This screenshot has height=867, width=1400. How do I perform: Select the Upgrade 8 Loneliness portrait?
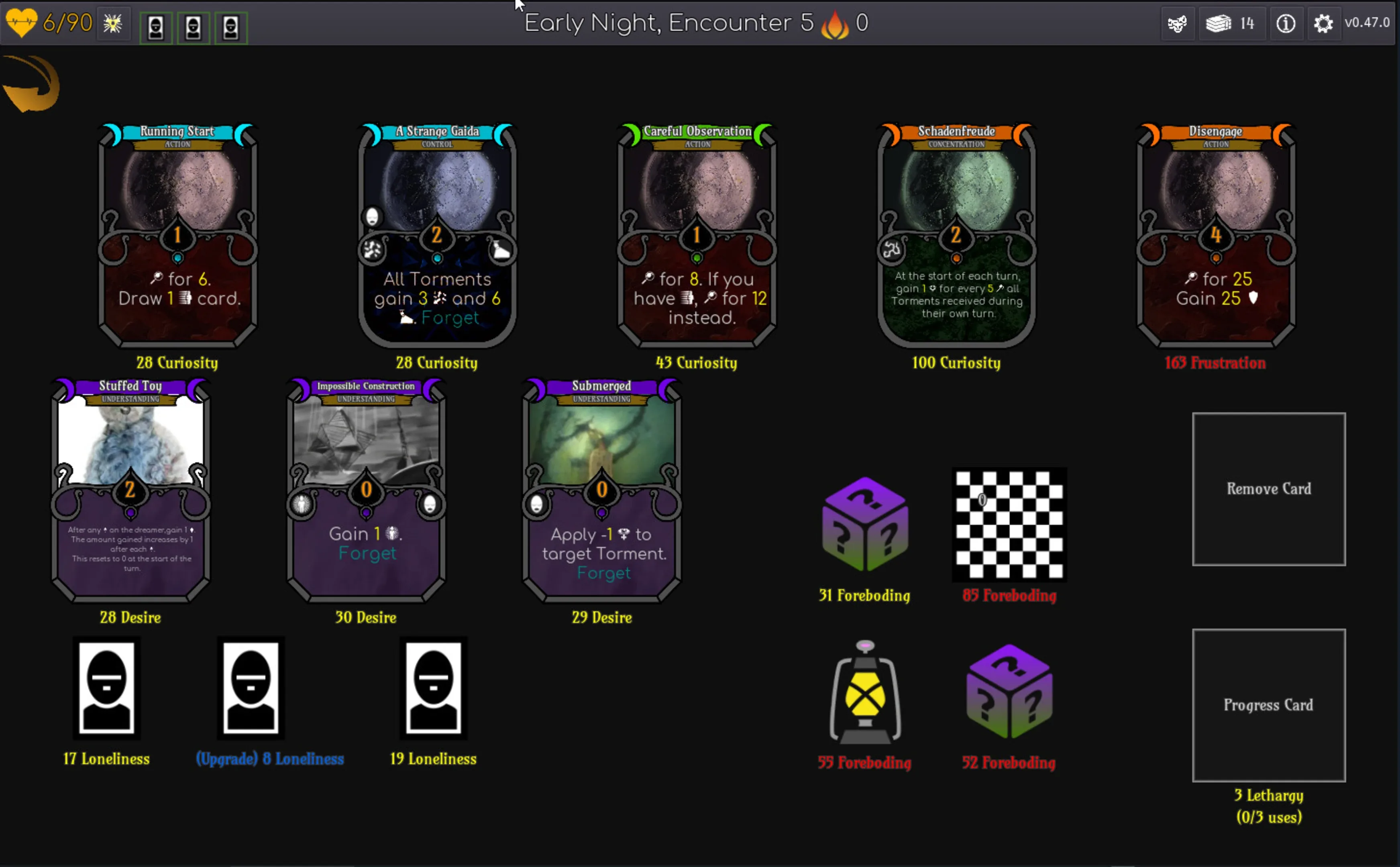(251, 688)
